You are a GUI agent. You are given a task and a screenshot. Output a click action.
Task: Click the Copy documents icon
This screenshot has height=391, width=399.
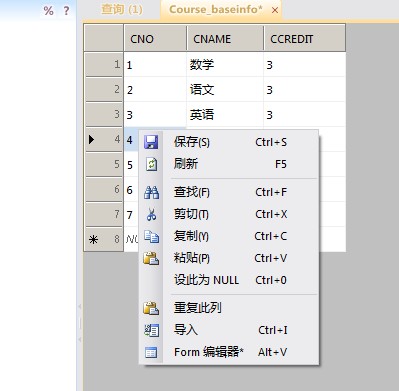coord(151,236)
